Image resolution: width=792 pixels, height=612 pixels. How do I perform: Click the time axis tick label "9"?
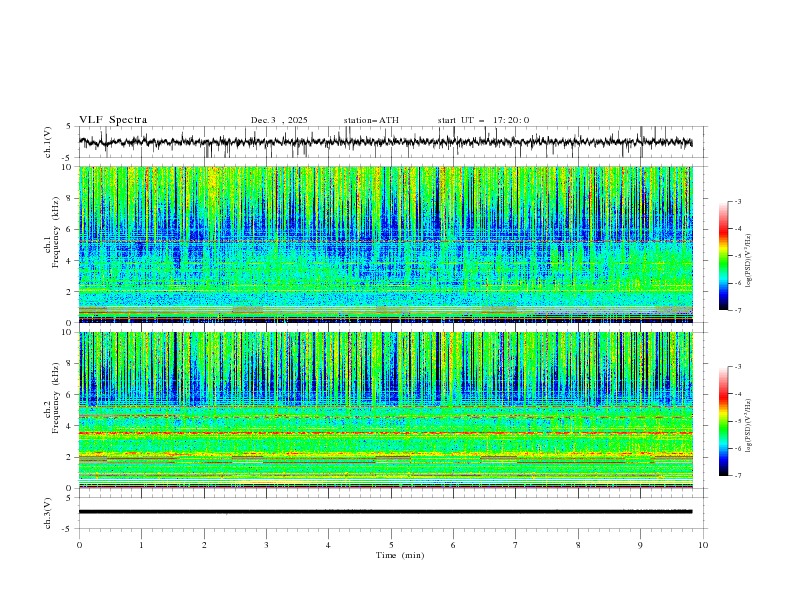pyautogui.click(x=640, y=545)
